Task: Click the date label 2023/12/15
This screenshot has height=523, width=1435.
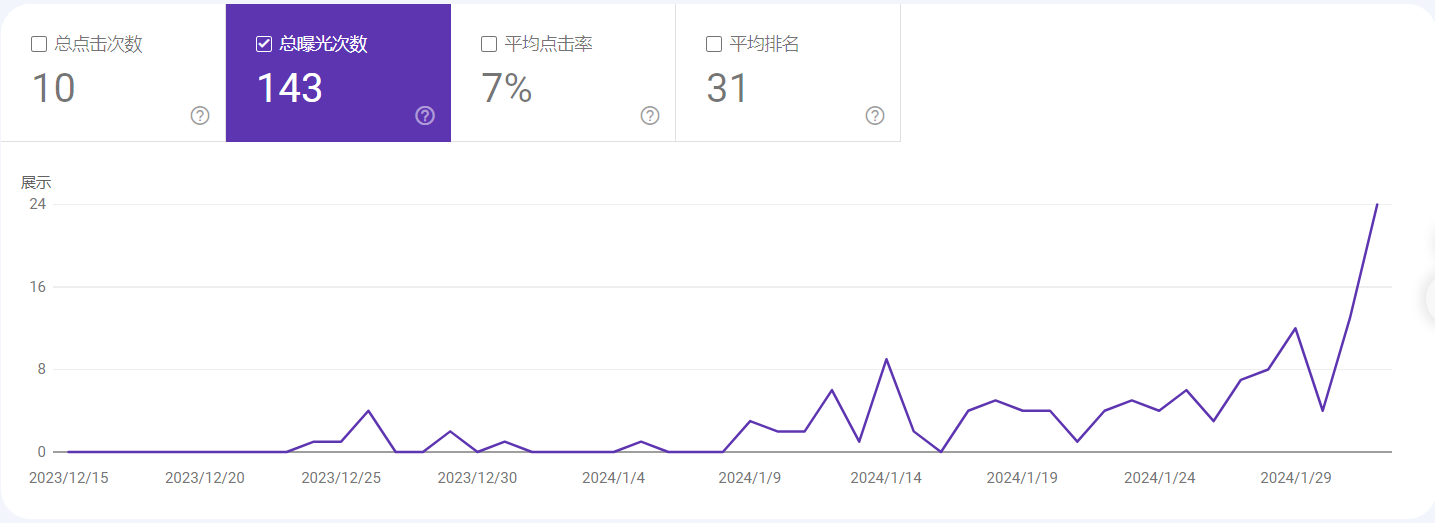Action: [69, 478]
